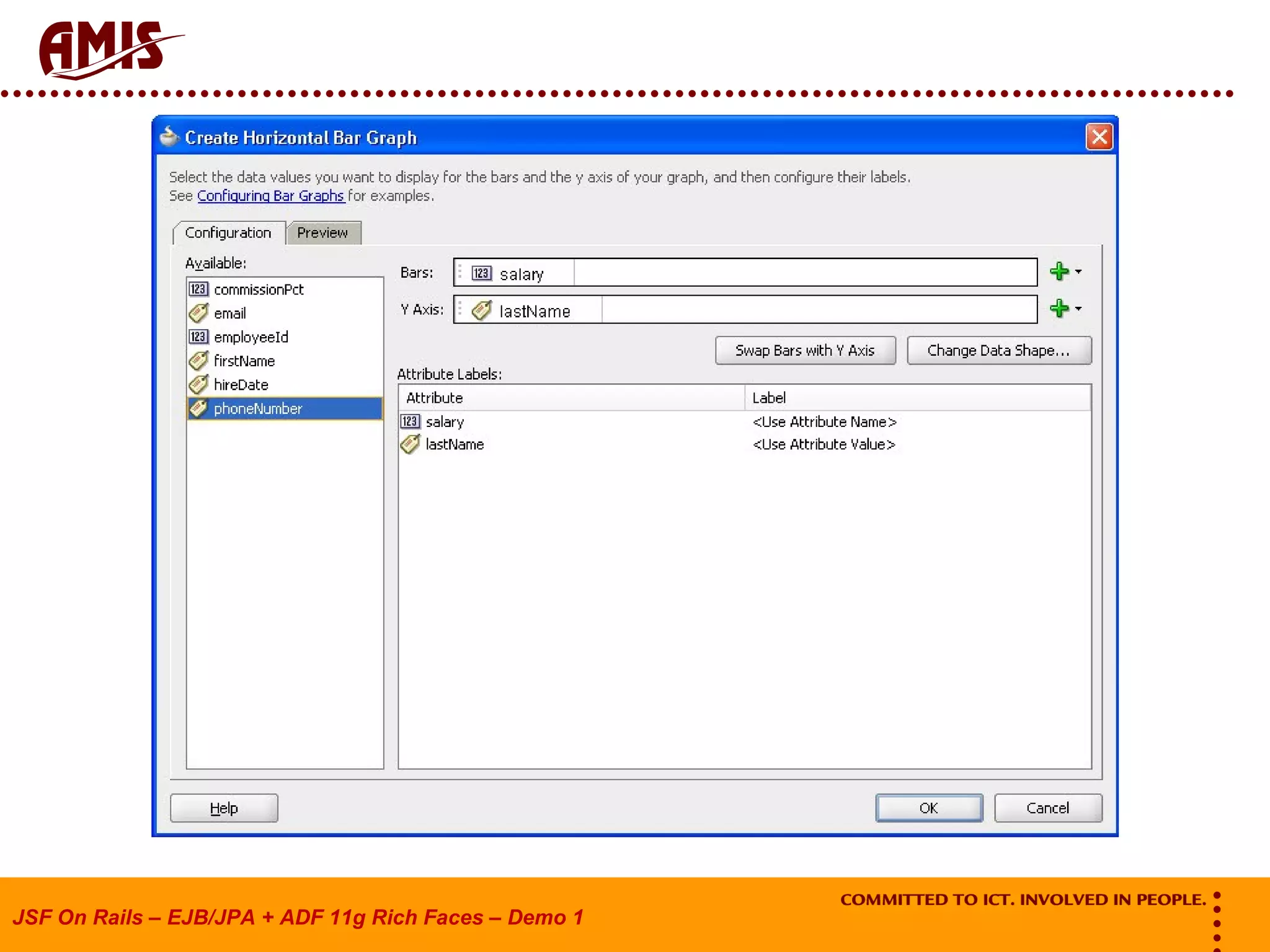Click the tag icon next to hireDate
This screenshot has width=1270, height=952.
pyautogui.click(x=198, y=384)
